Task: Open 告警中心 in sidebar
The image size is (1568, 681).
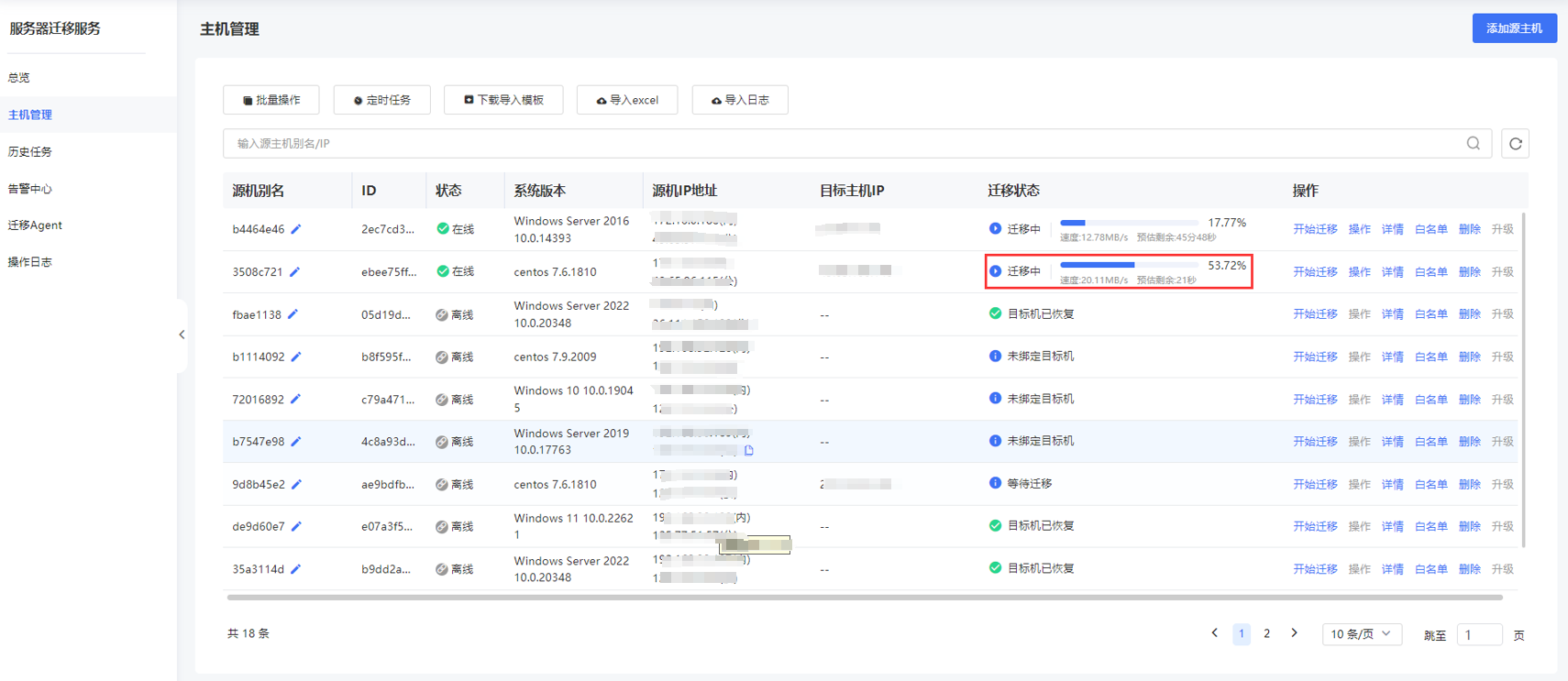Action: [x=30, y=189]
